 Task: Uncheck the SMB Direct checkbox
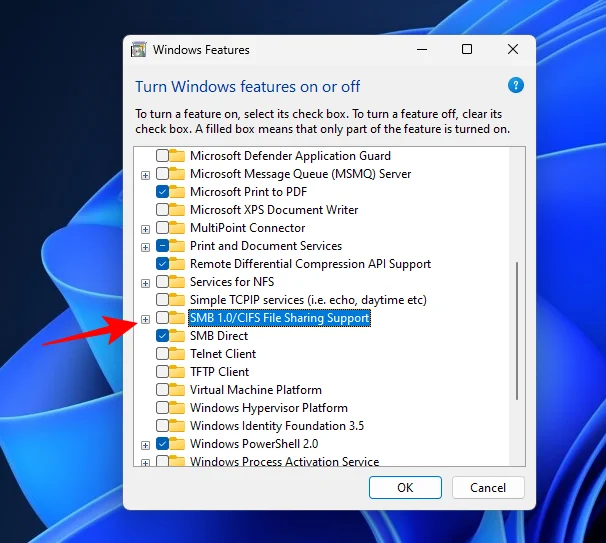pyautogui.click(x=162, y=335)
